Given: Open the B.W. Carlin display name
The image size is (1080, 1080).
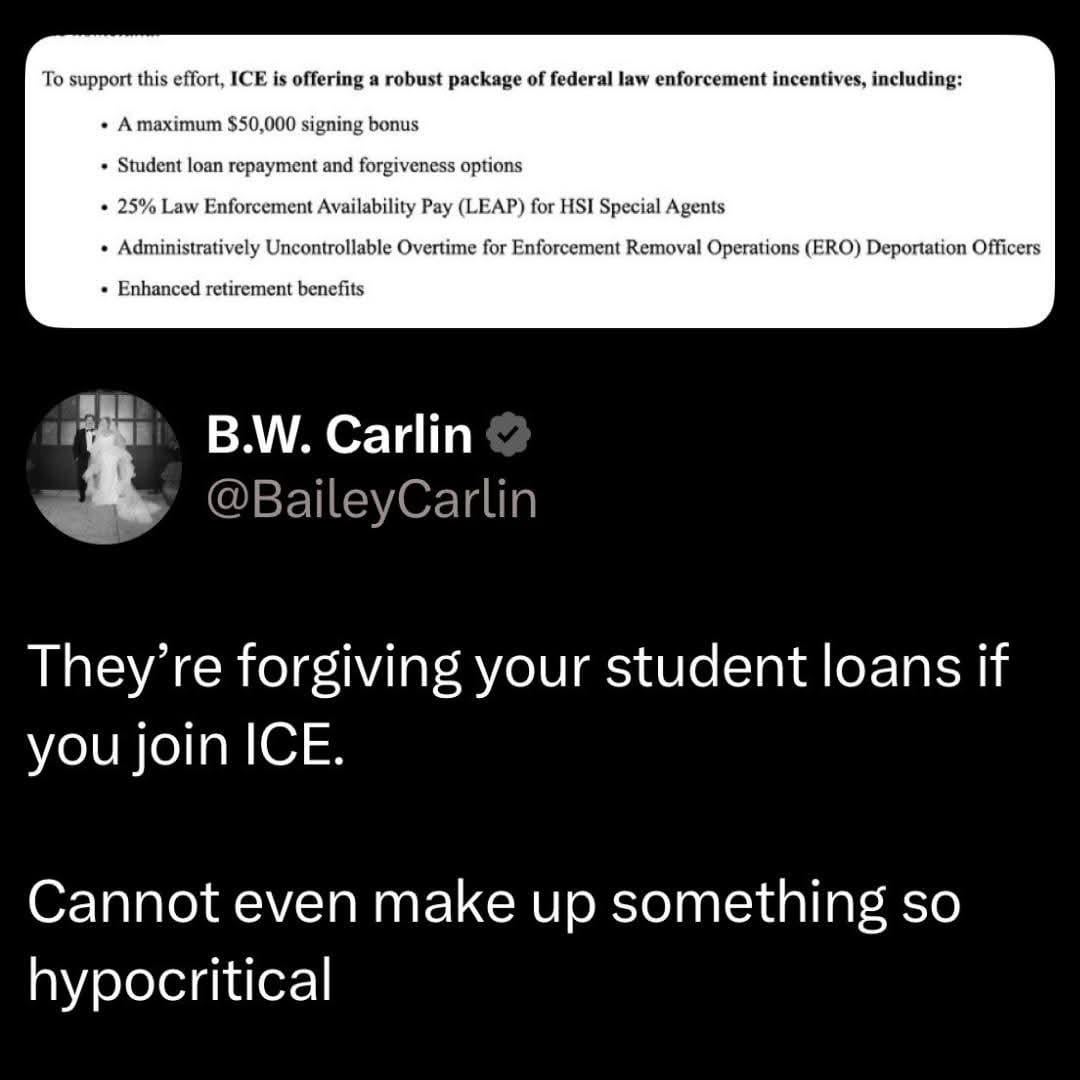Looking at the screenshot, I should [x=339, y=435].
